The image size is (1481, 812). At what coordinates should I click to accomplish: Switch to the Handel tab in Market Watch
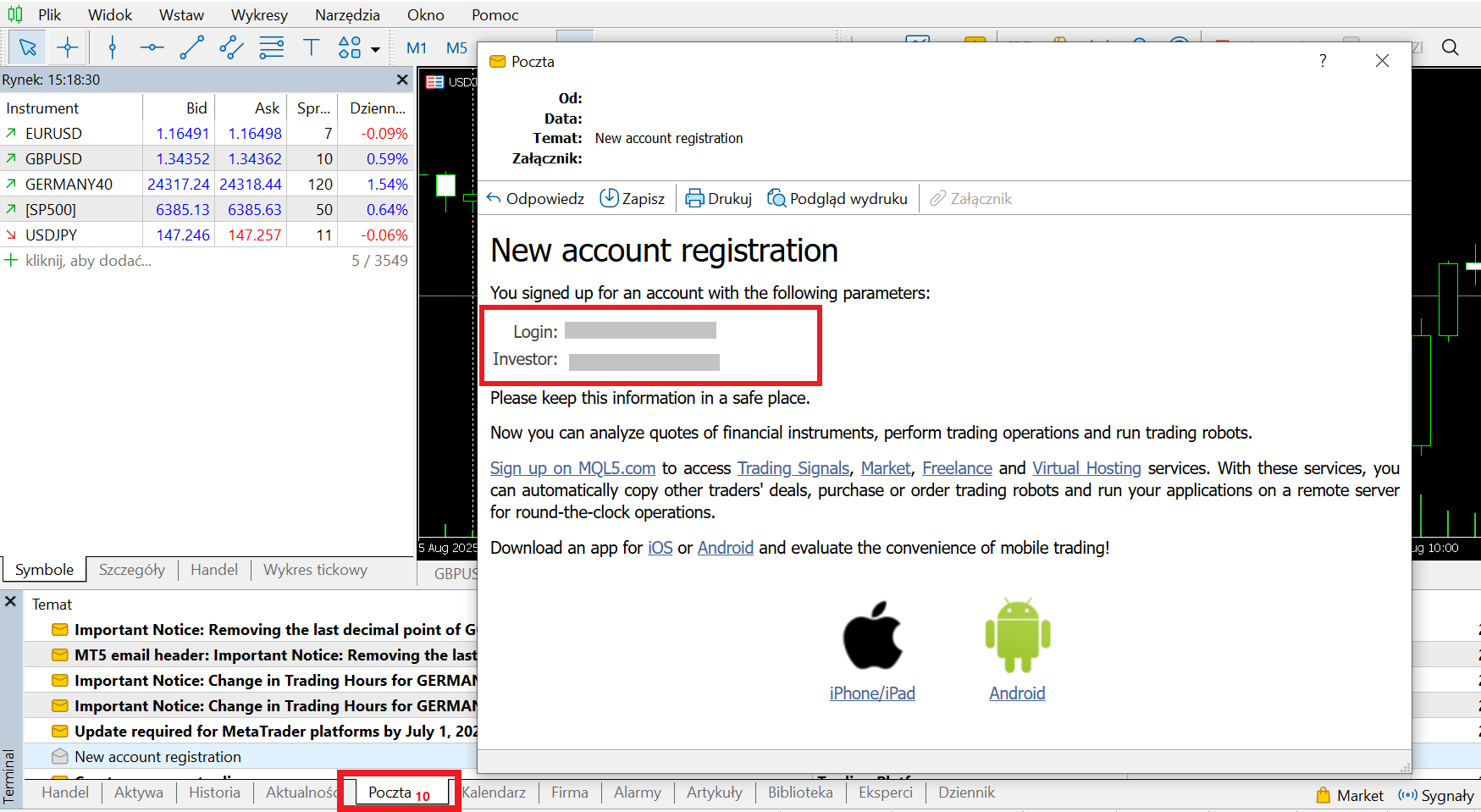point(214,570)
